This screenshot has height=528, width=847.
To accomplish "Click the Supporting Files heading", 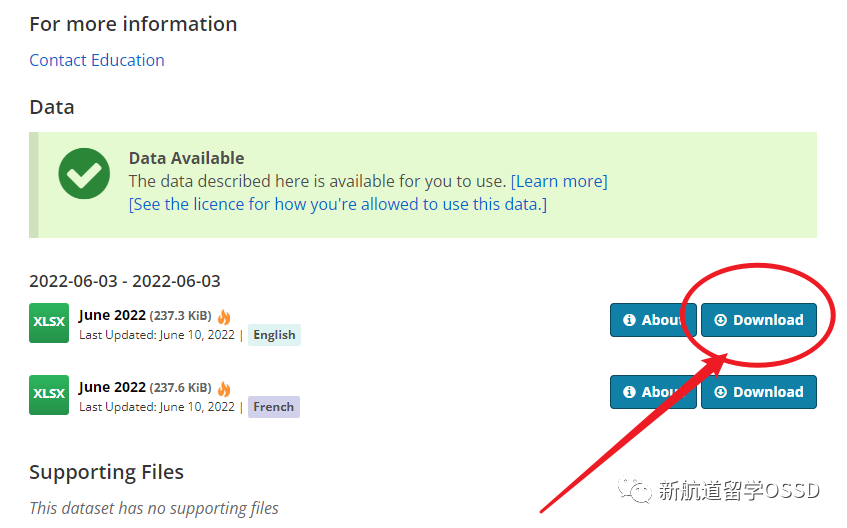I will [x=106, y=472].
